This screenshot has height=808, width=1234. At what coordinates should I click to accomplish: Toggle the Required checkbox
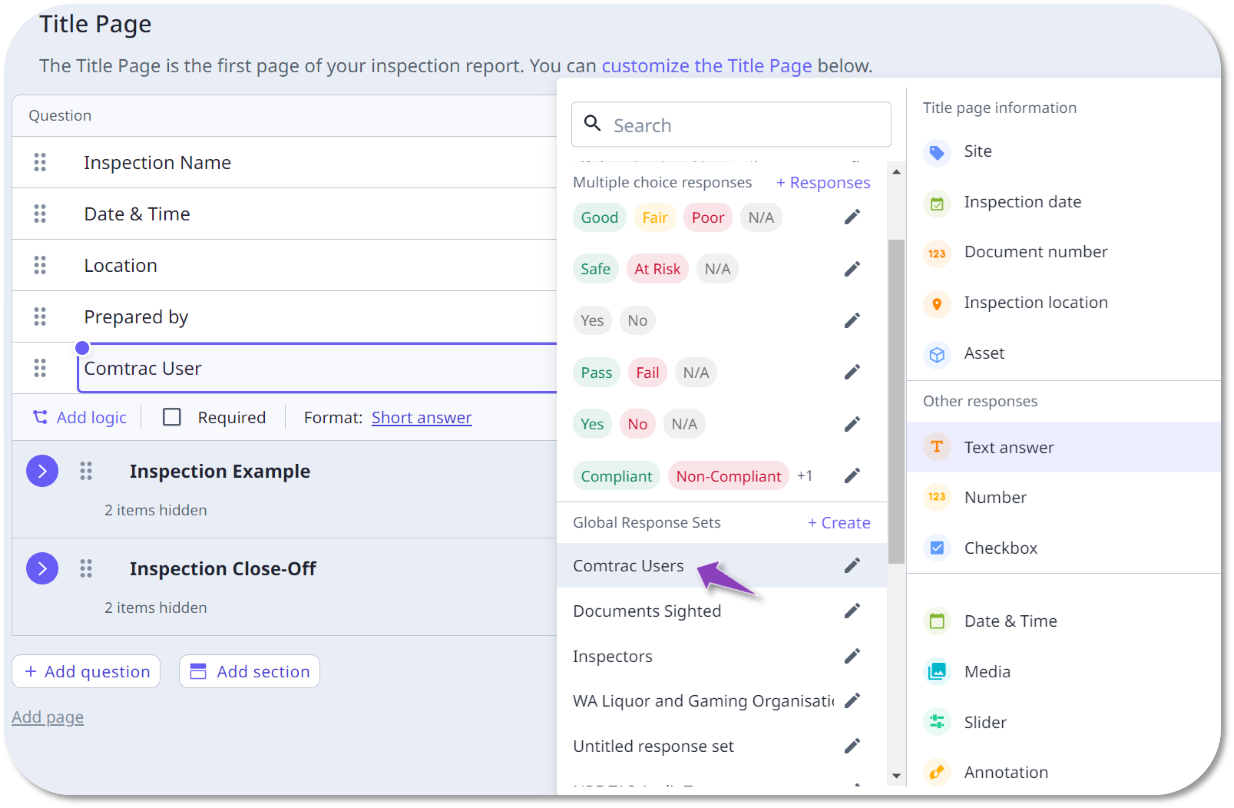[172, 418]
